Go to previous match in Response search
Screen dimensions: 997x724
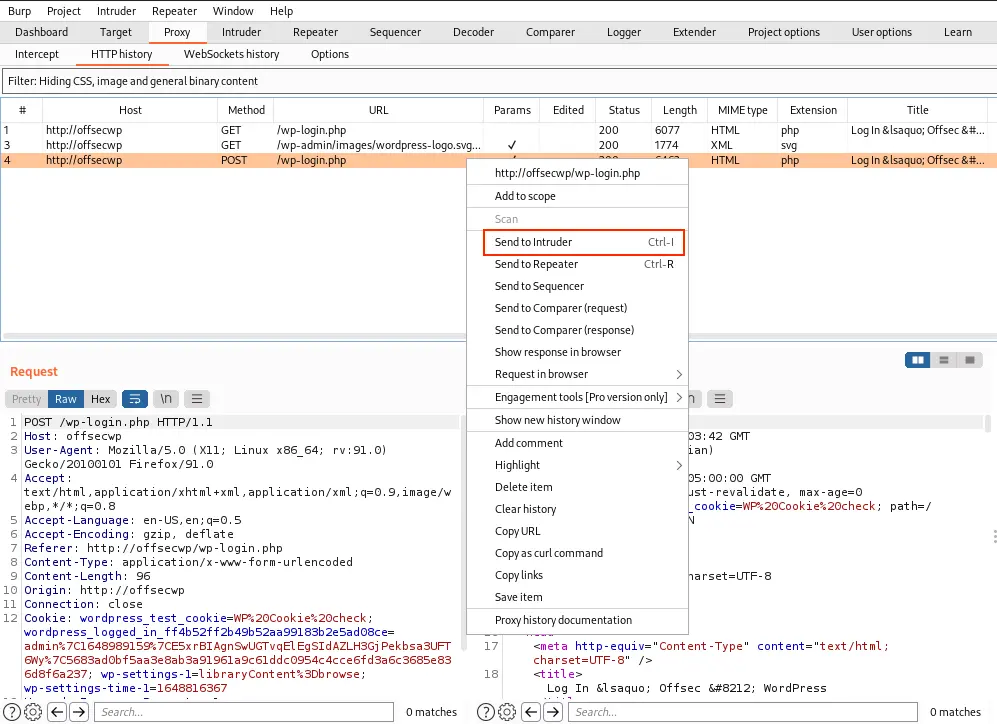(531, 712)
